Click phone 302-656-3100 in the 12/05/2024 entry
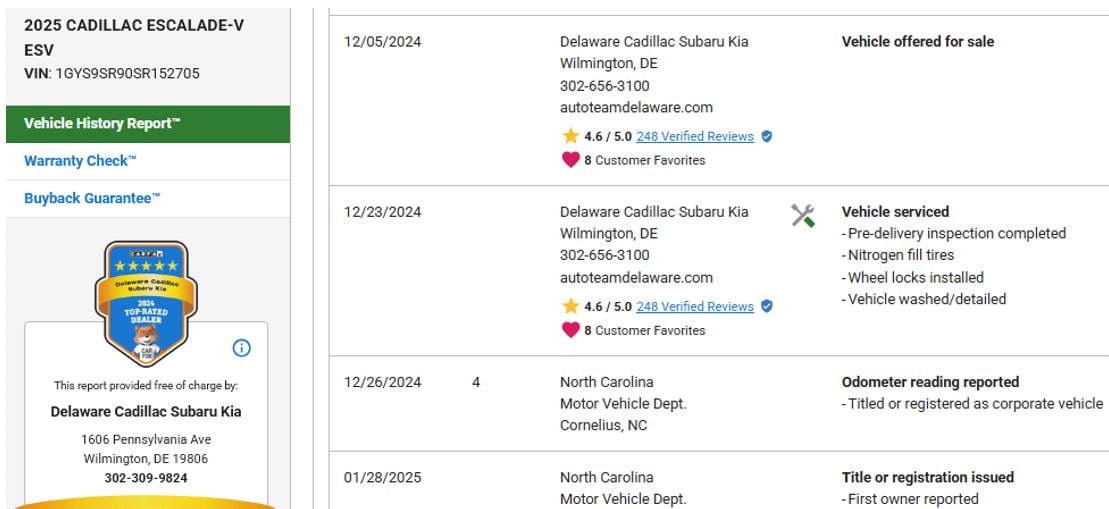 pos(604,86)
